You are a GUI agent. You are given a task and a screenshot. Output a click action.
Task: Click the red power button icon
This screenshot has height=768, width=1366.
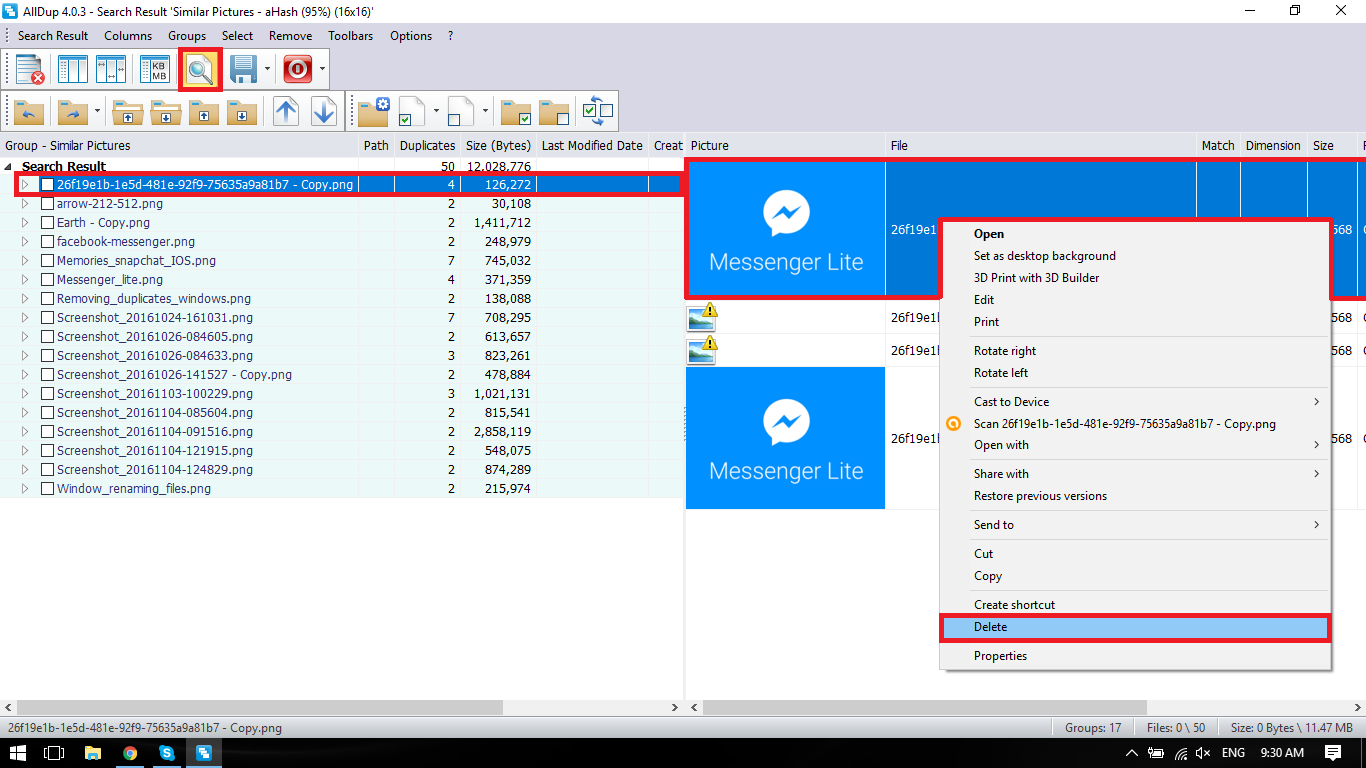(298, 69)
